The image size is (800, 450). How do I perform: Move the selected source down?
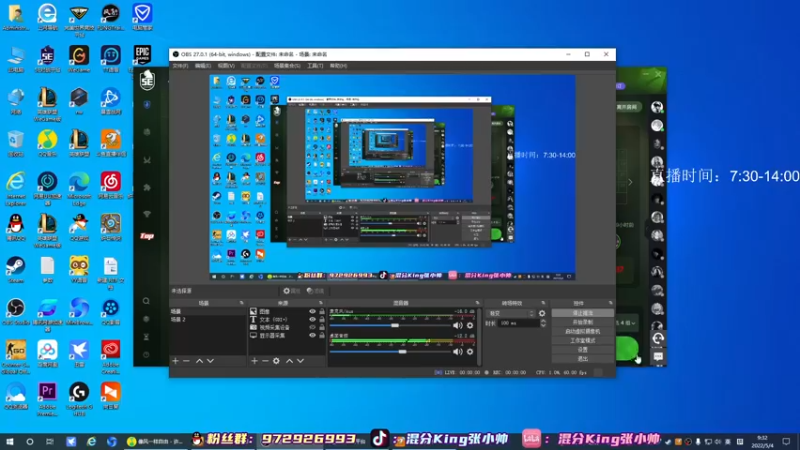tap(301, 361)
